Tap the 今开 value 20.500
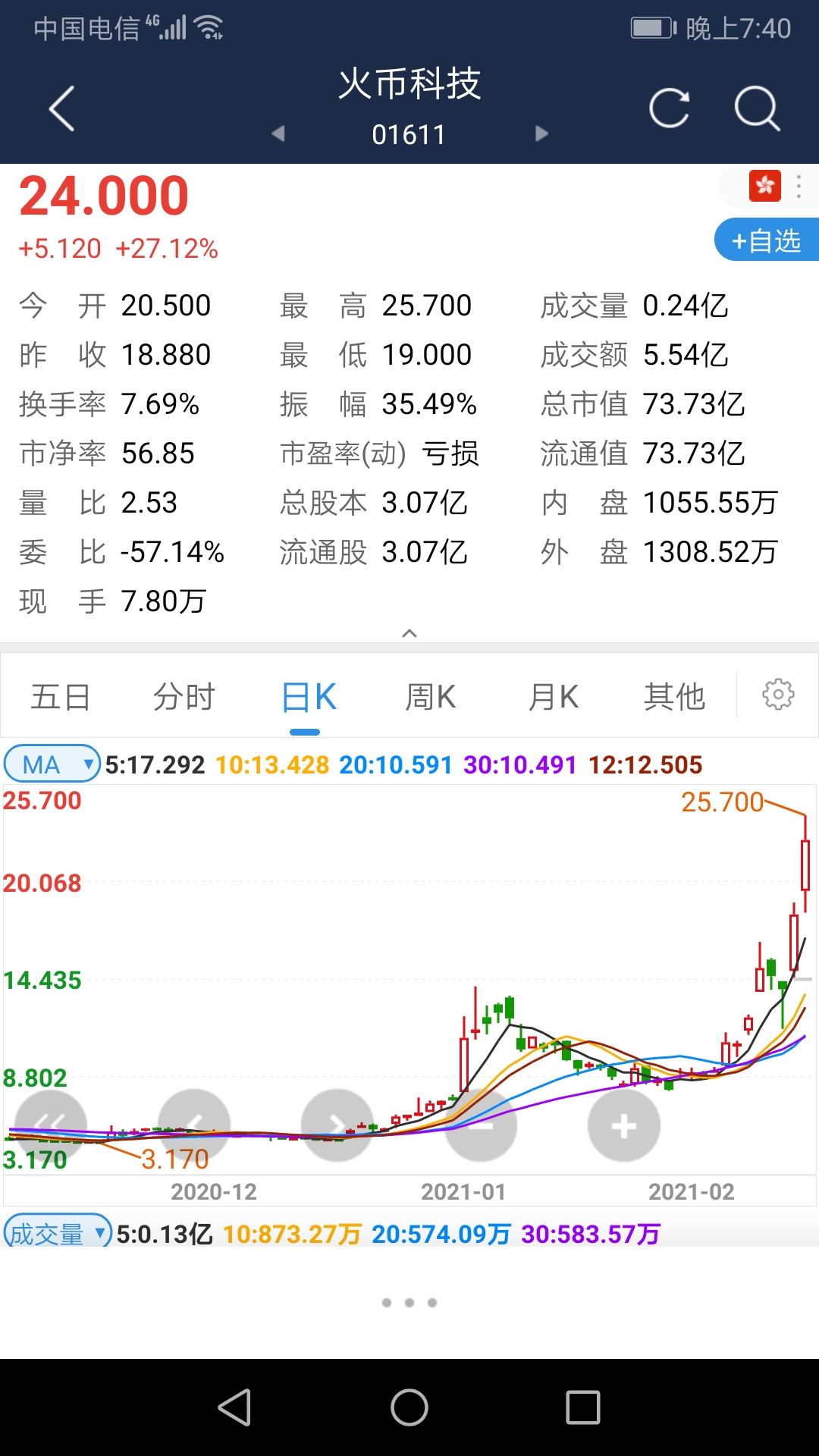 coord(166,306)
